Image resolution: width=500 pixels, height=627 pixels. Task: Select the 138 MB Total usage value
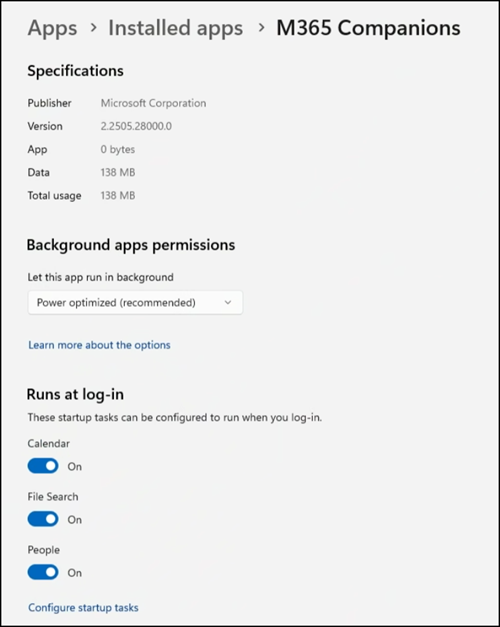(118, 196)
